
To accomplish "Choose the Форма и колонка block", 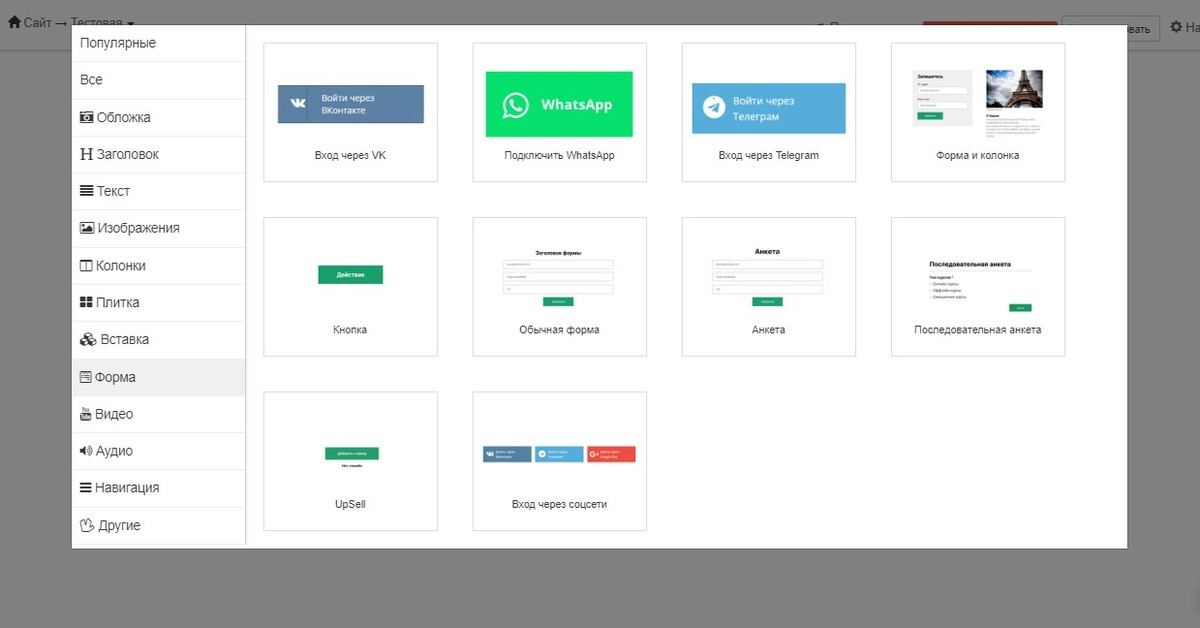I will pyautogui.click(x=978, y=112).
